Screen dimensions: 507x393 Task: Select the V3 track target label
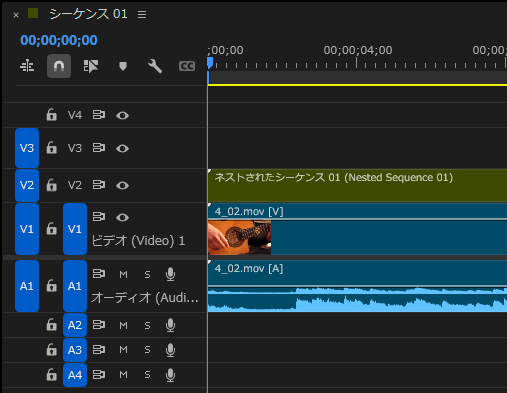click(75, 148)
